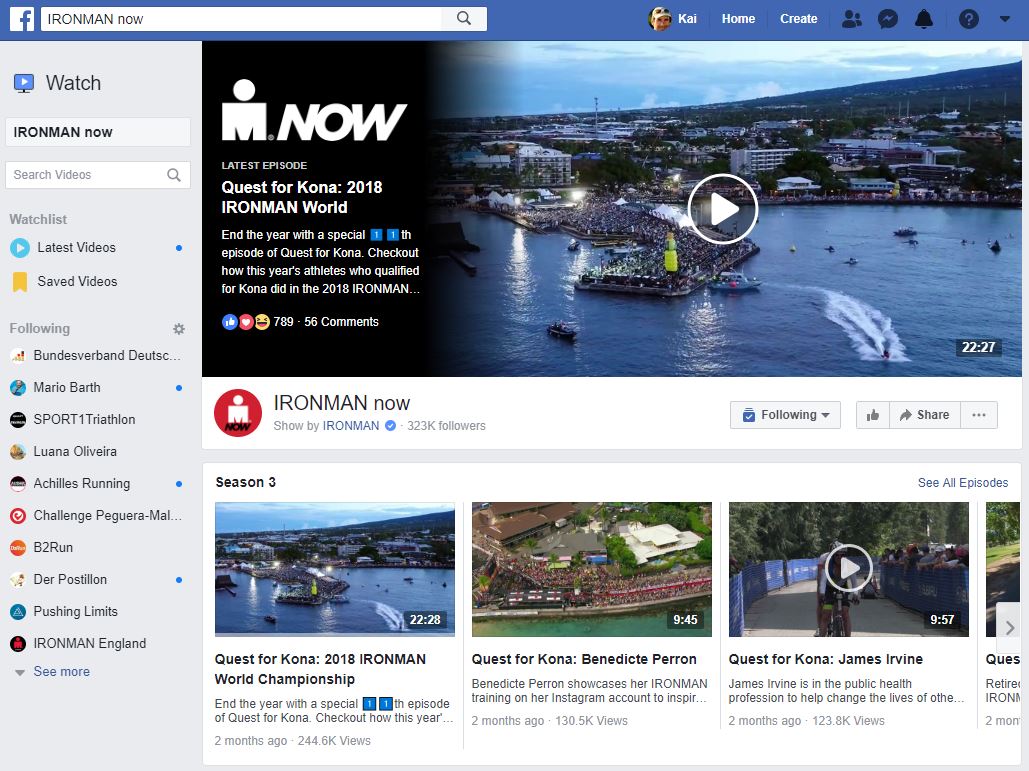Open the Messenger icon

pyautogui.click(x=888, y=19)
